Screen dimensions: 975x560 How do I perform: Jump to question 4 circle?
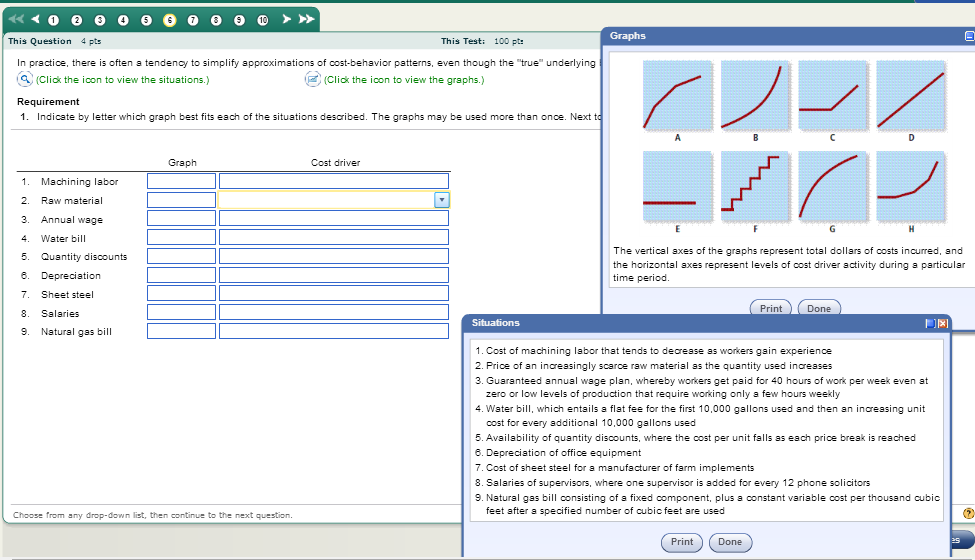[123, 21]
